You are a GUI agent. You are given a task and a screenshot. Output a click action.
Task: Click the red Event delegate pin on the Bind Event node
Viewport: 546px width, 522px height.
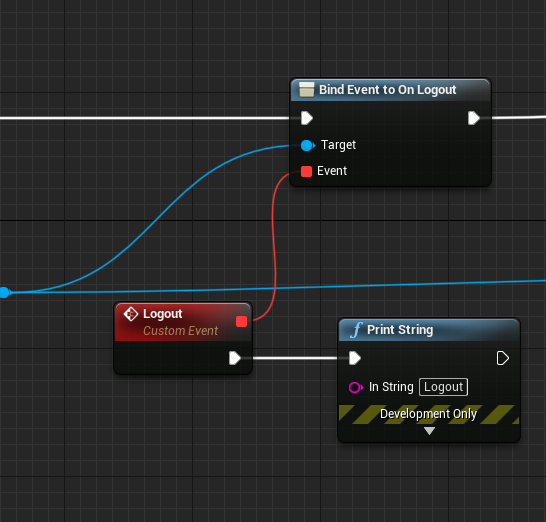point(306,171)
